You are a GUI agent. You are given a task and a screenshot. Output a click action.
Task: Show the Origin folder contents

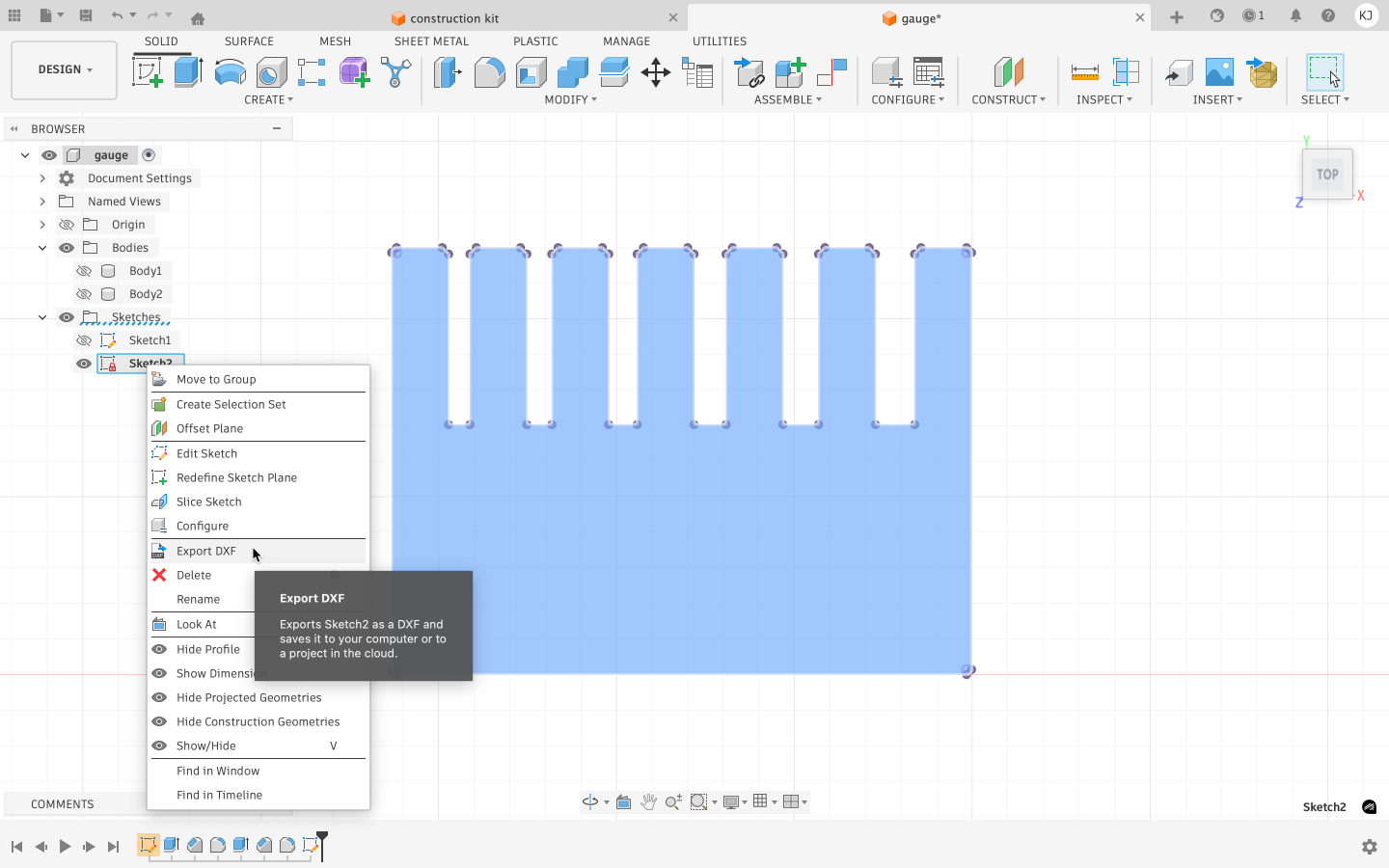[41, 224]
